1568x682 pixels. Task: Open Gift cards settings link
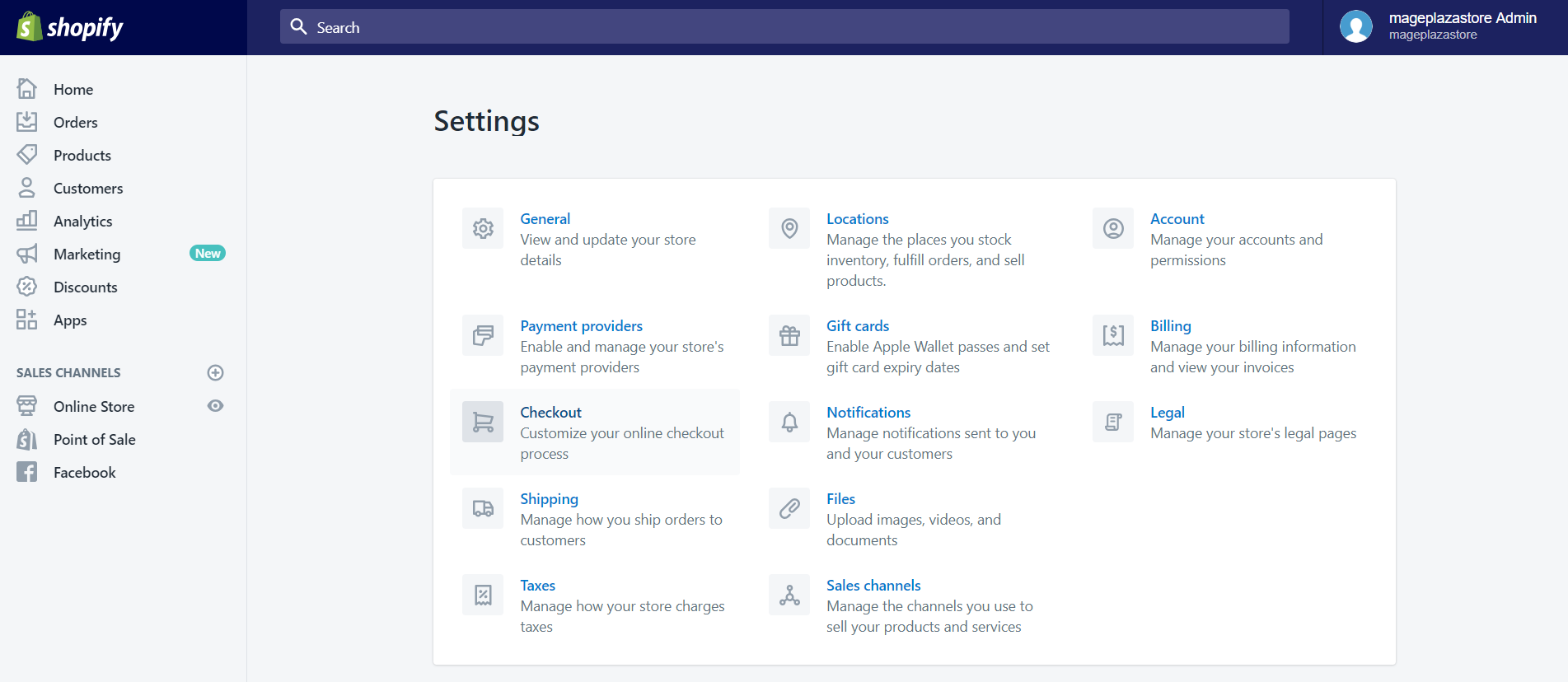tap(858, 325)
